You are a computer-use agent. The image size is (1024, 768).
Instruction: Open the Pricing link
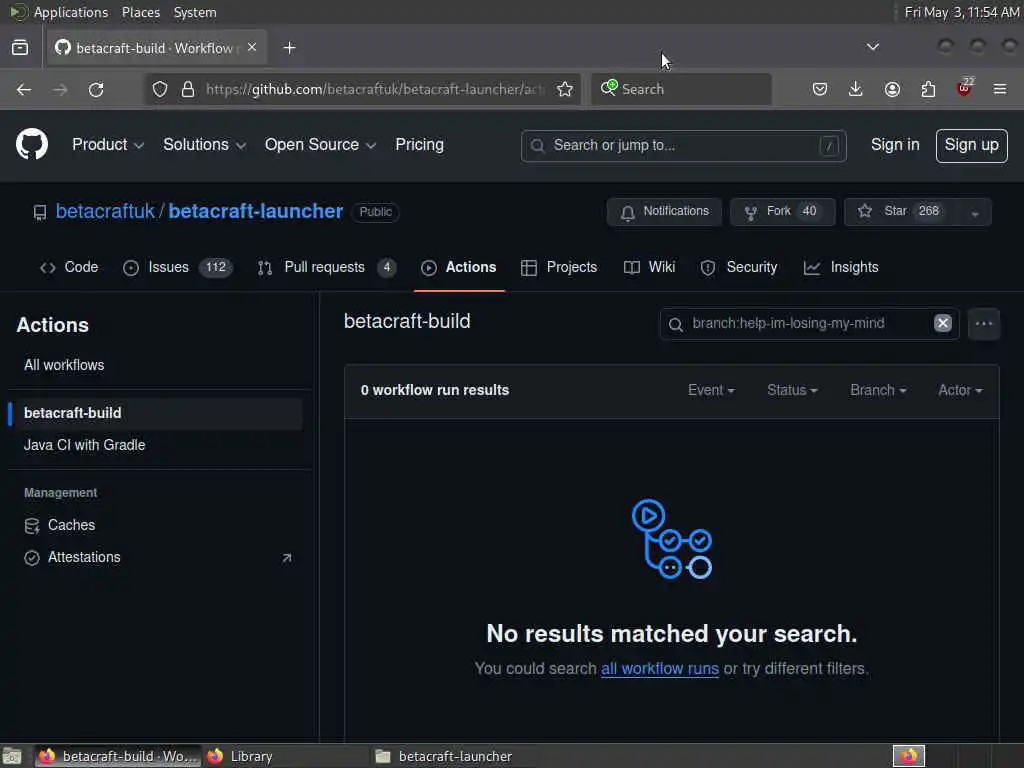(419, 144)
